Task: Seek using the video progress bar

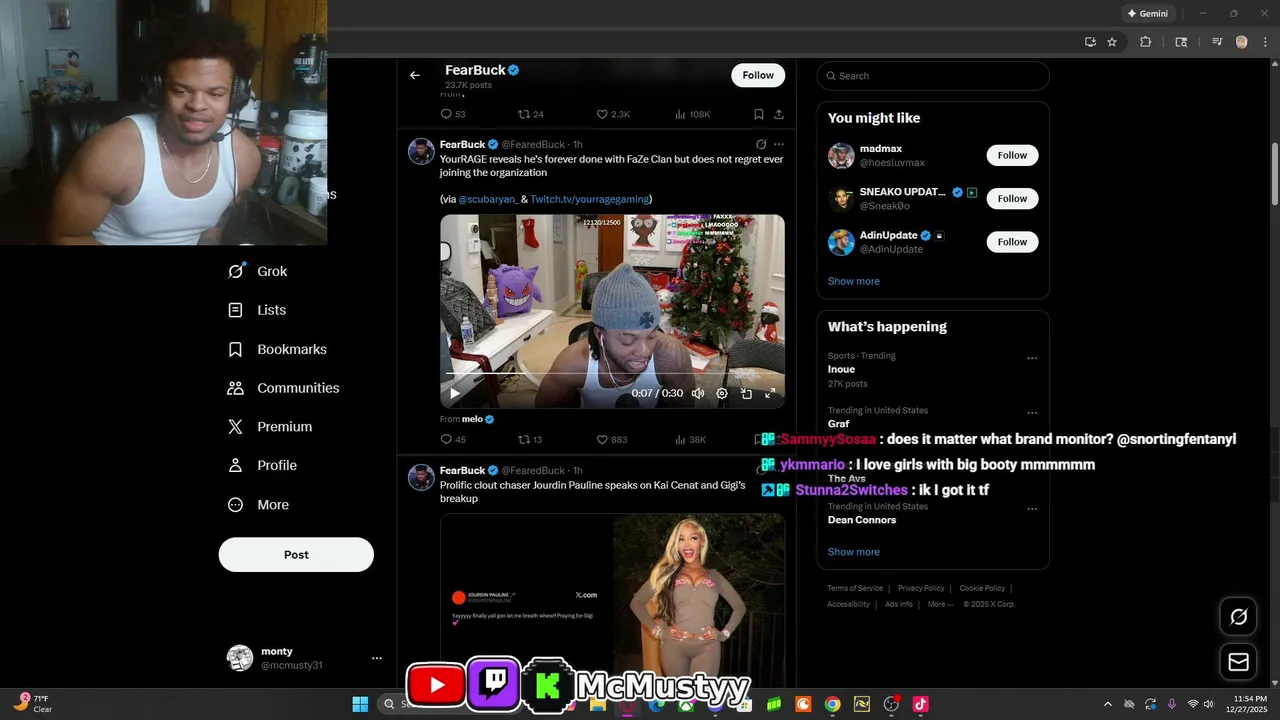Action: [612, 374]
